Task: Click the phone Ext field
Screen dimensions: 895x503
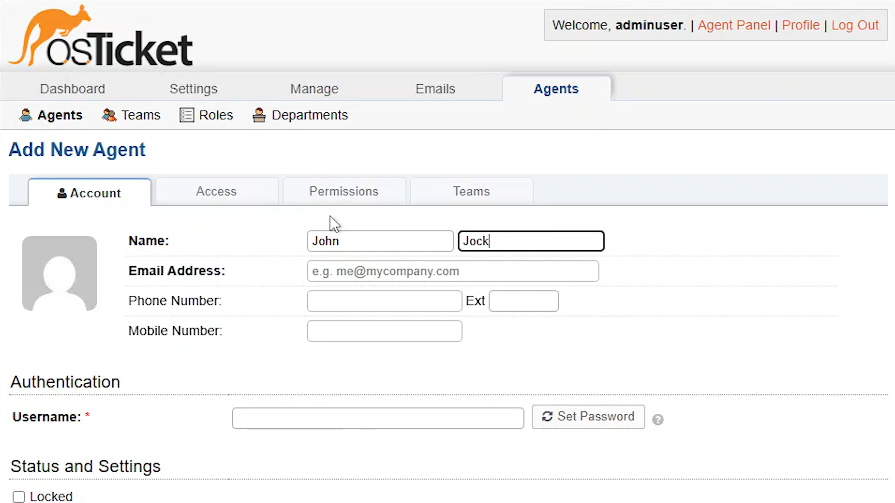Action: tap(523, 301)
